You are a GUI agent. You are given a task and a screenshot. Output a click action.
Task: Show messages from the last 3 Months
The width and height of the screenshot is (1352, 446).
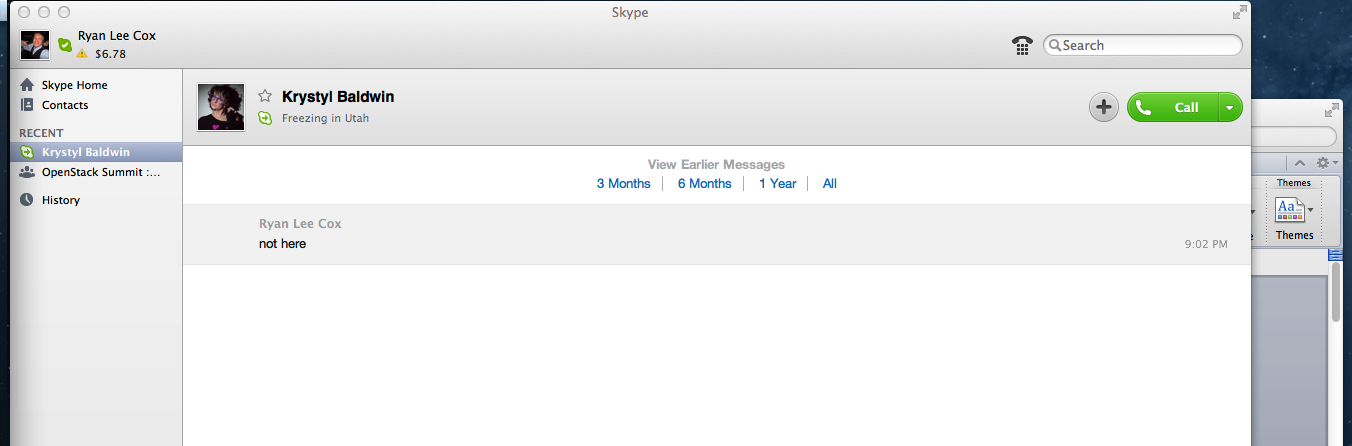623,184
